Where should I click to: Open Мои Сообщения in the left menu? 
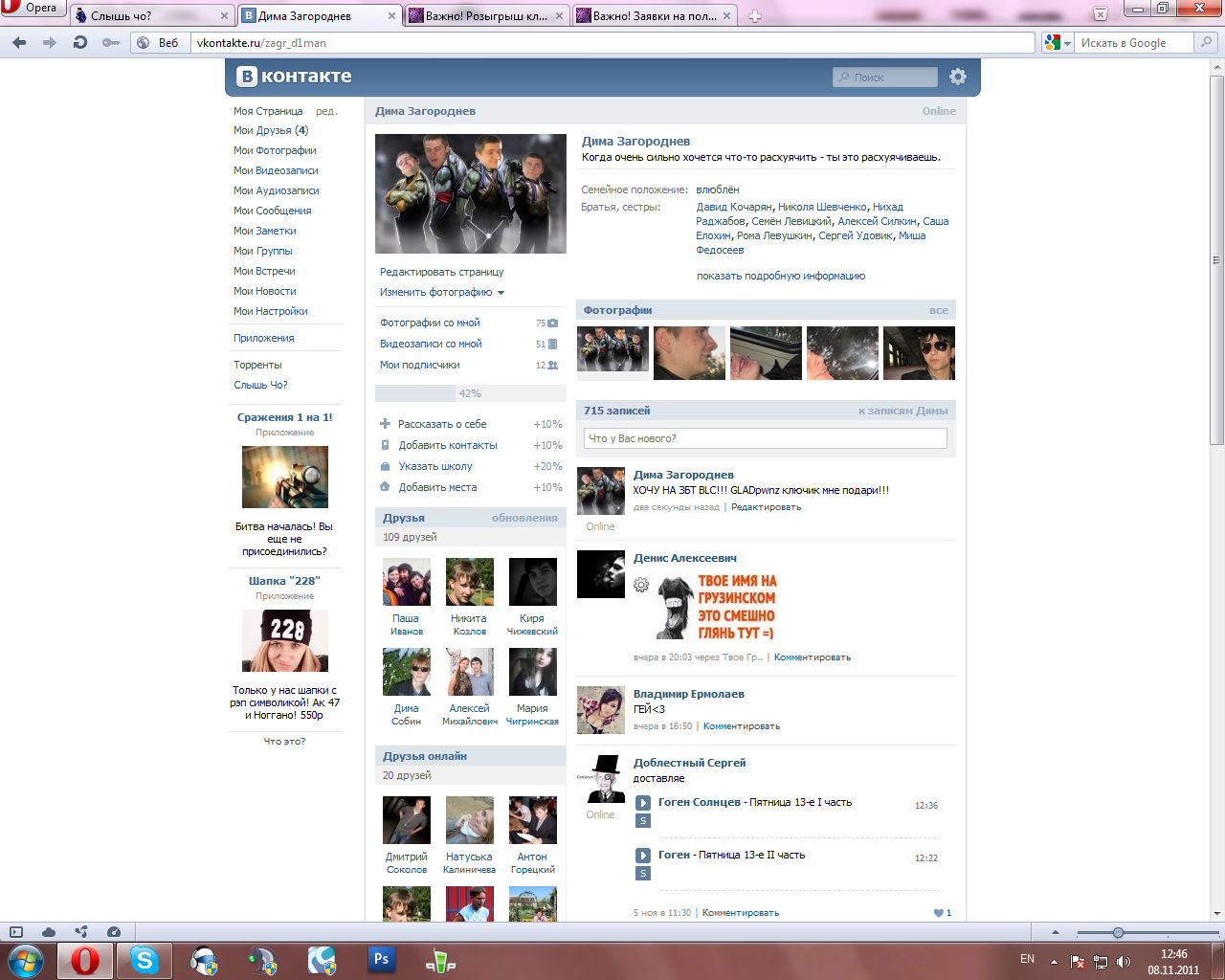point(273,211)
